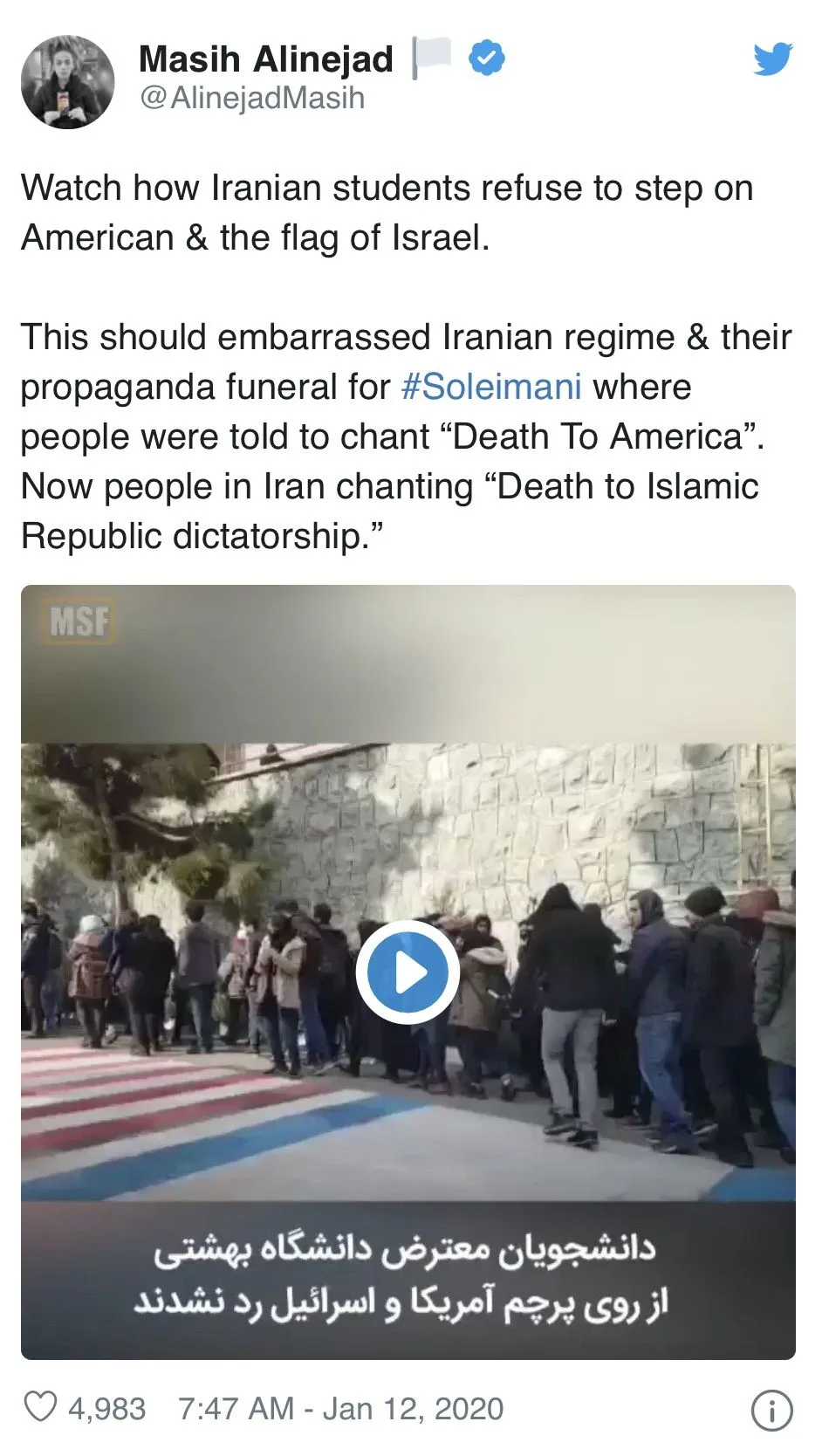Screen dimensions: 829x1456
Task: Click the blurred top area of video
Action: point(408,665)
